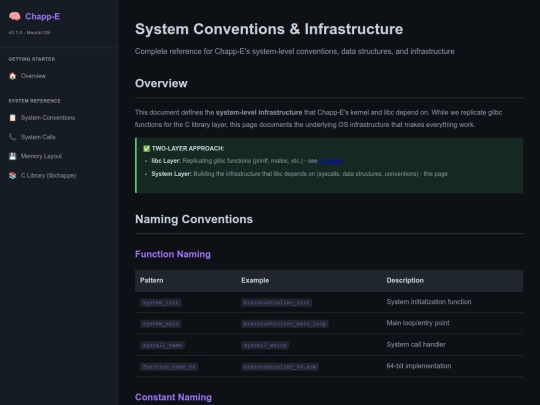The image size is (540, 405).
Task: Click the braincontroller_main_loop example code
Action: click(x=285, y=324)
